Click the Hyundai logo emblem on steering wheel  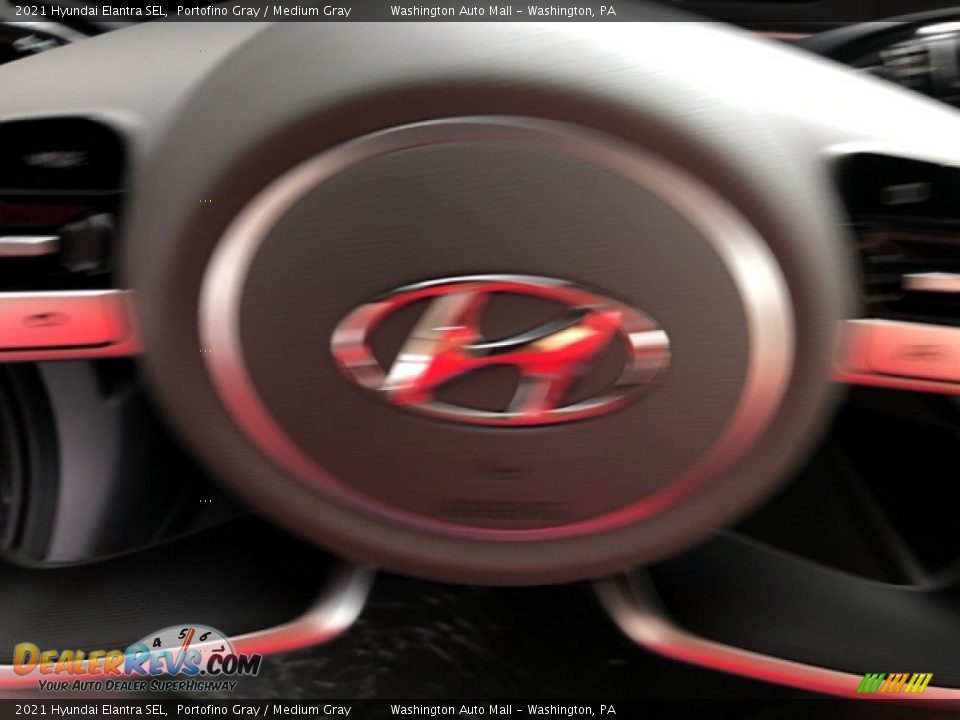[x=500, y=350]
